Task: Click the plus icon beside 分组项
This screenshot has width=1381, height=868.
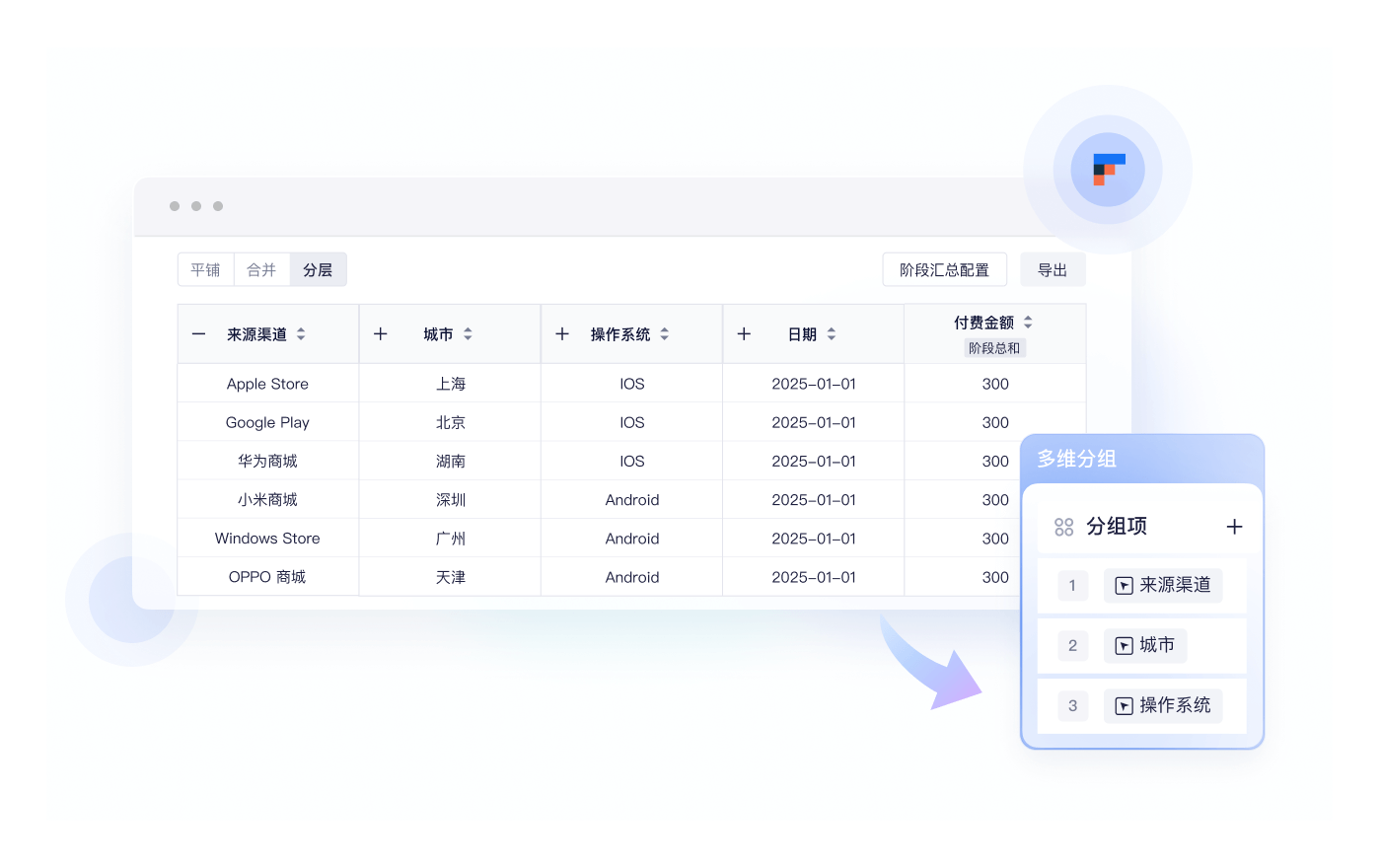Action: (x=1234, y=527)
